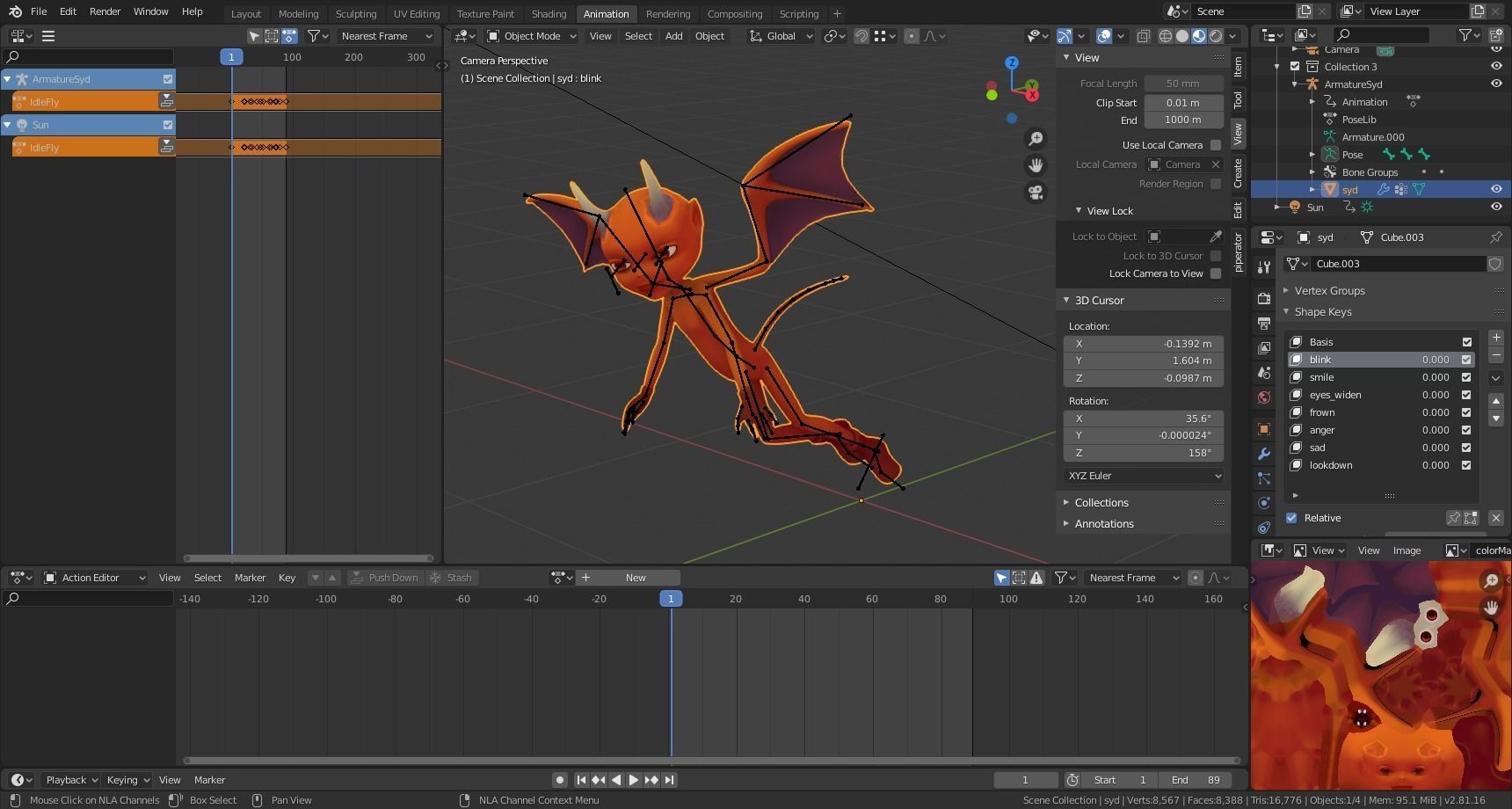
Task: Open the Render properties camera tab
Action: [1264, 299]
